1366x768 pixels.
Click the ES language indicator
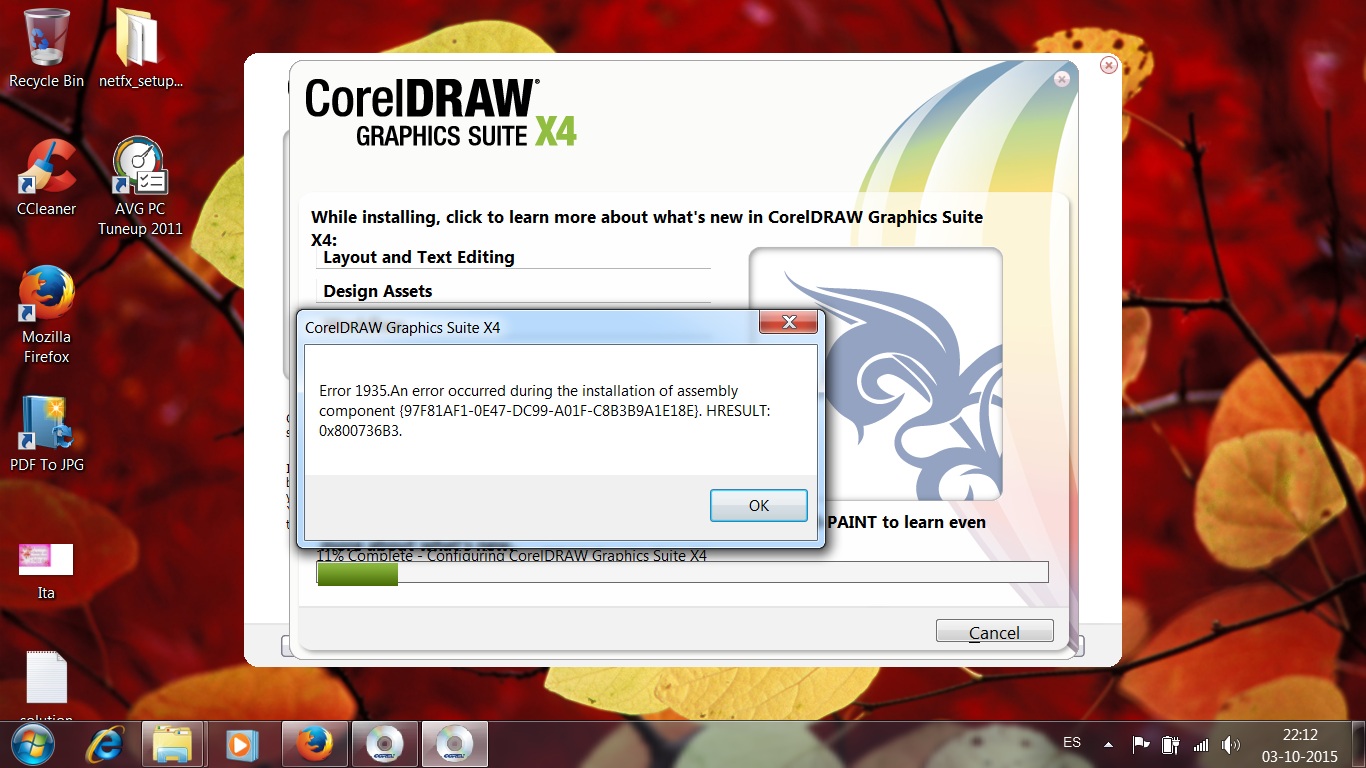[1072, 743]
